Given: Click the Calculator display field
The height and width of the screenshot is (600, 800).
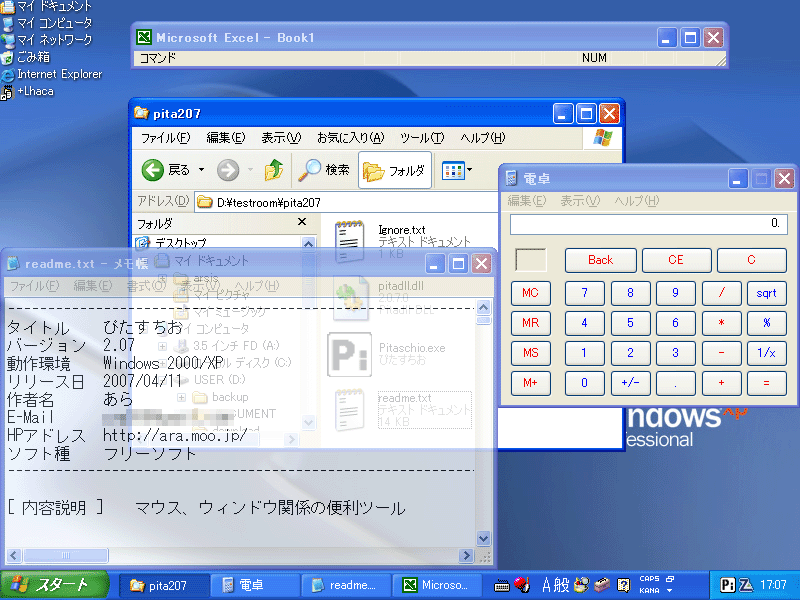Looking at the screenshot, I should 648,224.
